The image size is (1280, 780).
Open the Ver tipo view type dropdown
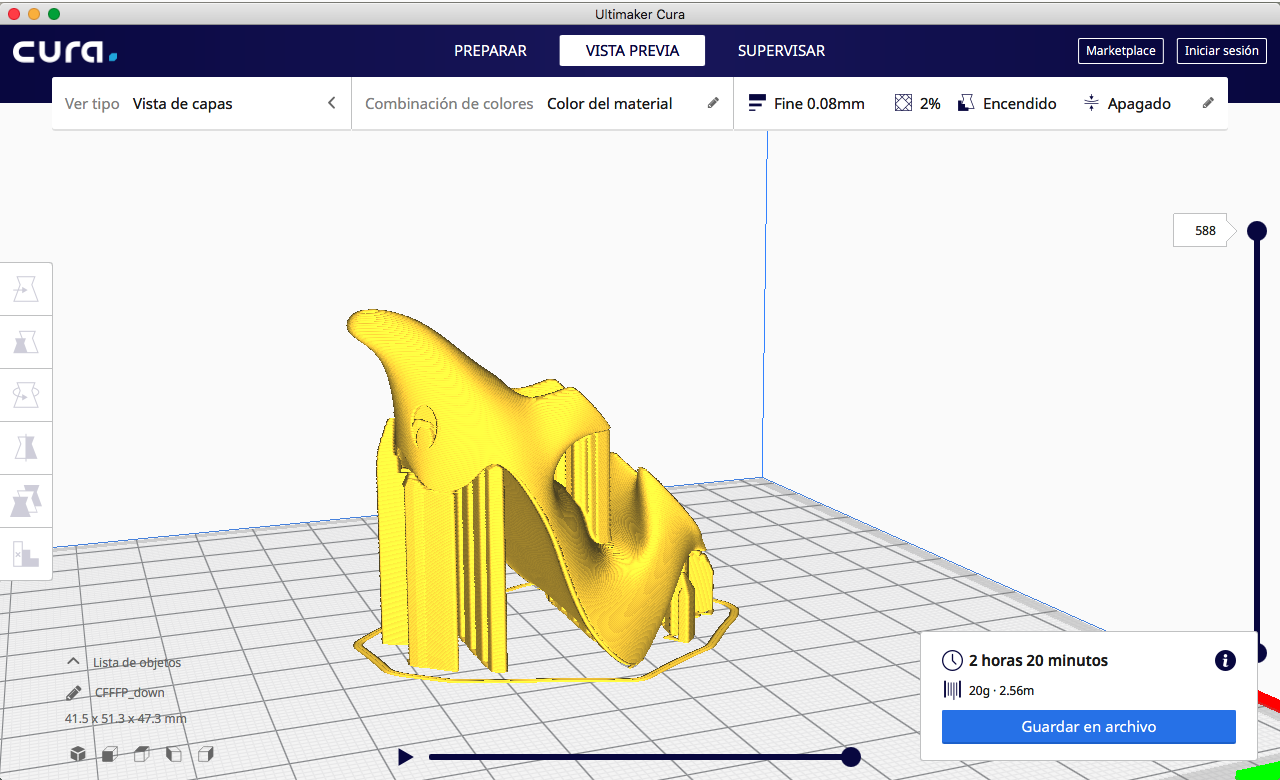tap(201, 103)
